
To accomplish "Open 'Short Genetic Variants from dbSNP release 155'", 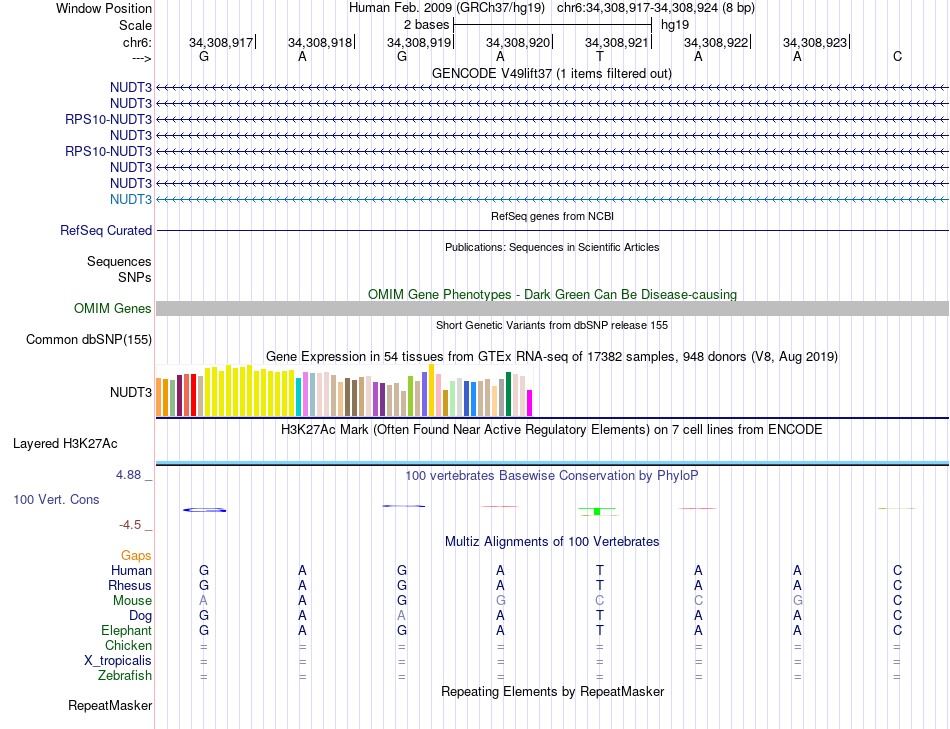I will pos(552,325).
